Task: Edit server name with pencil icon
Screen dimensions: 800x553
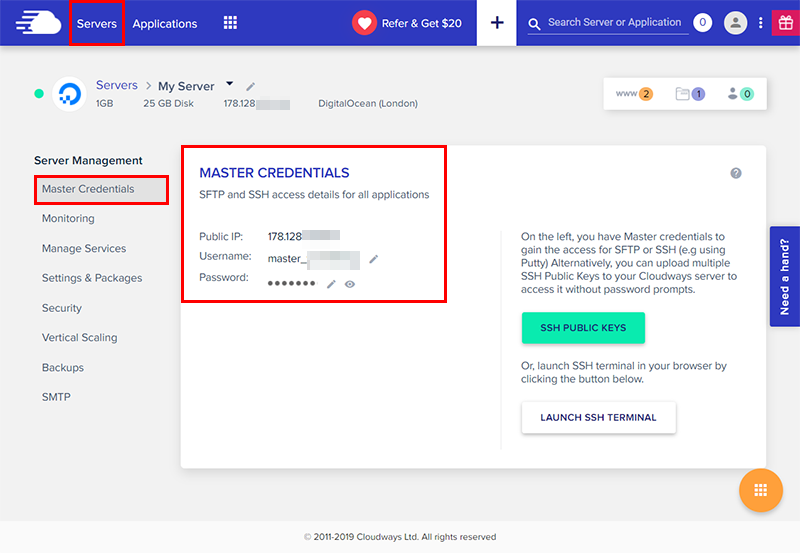Action: point(251,87)
